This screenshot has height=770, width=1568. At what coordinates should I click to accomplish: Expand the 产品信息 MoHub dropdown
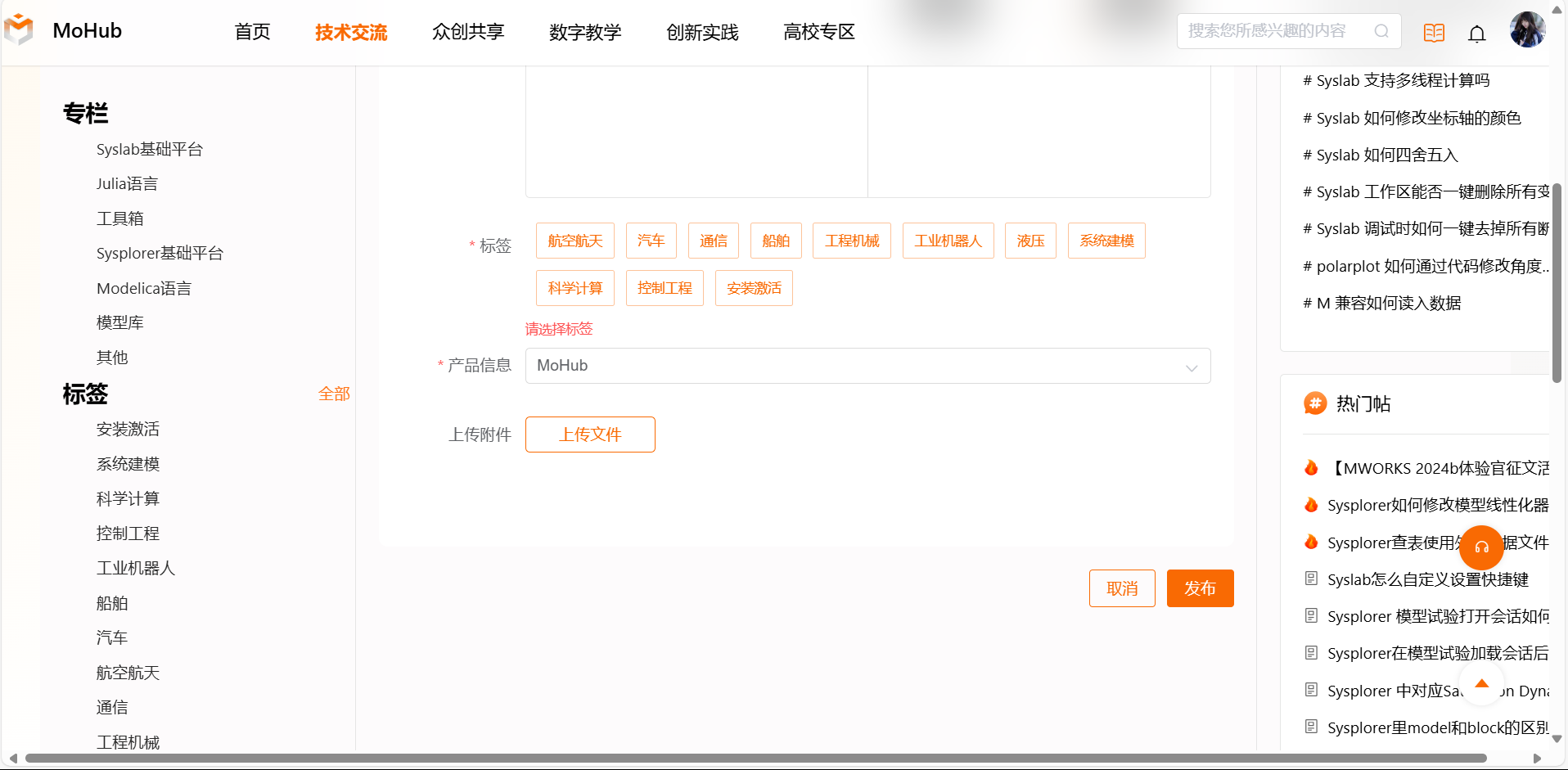(x=867, y=366)
